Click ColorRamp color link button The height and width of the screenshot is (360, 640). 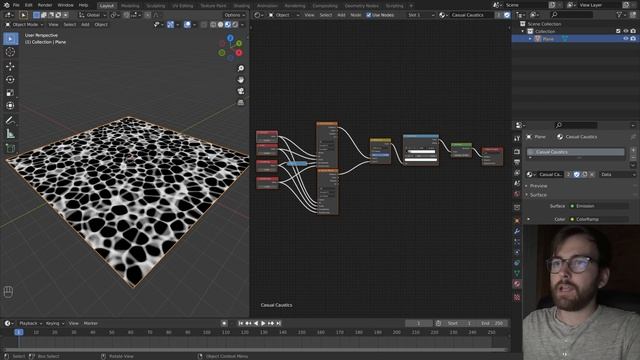[x=599, y=220]
